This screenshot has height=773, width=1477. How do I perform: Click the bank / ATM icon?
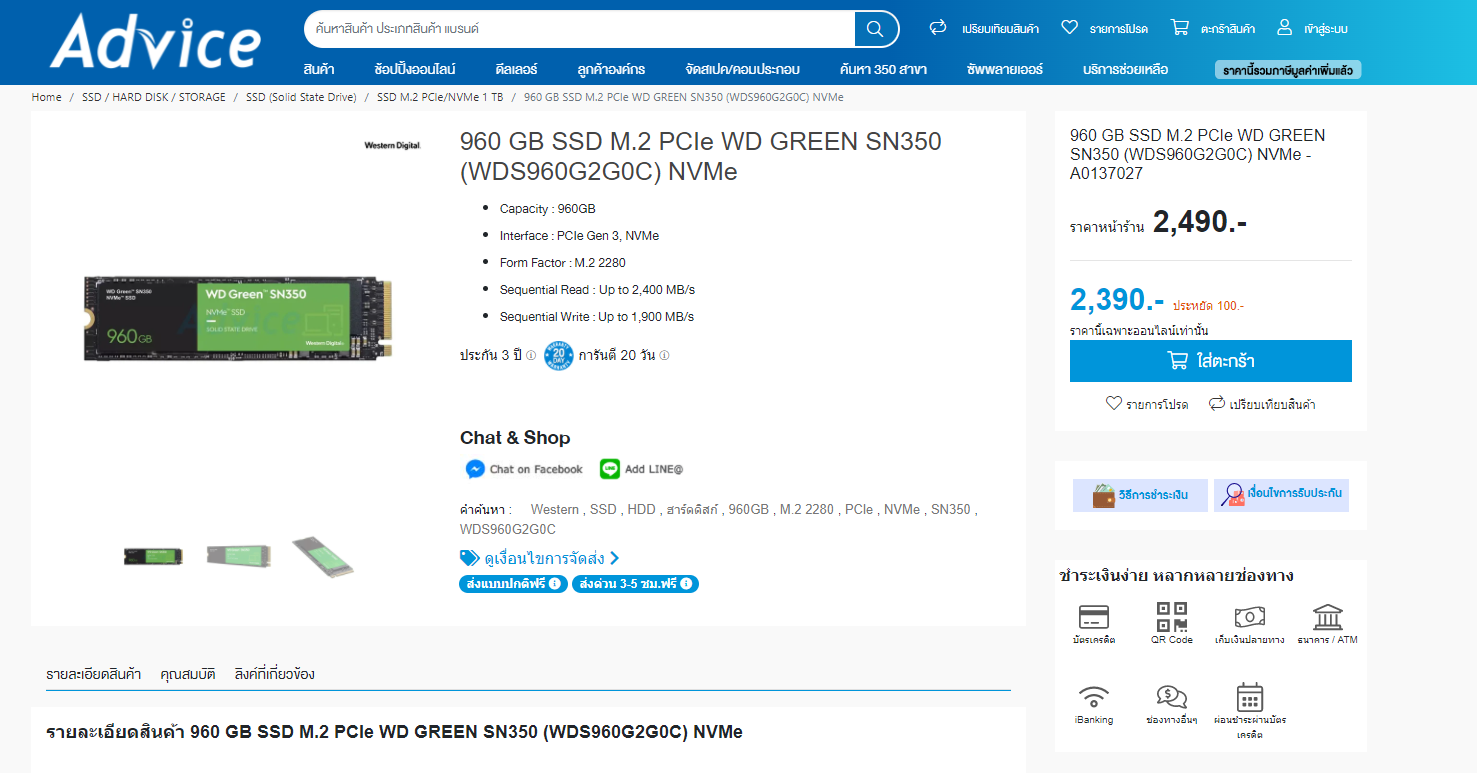(1328, 616)
